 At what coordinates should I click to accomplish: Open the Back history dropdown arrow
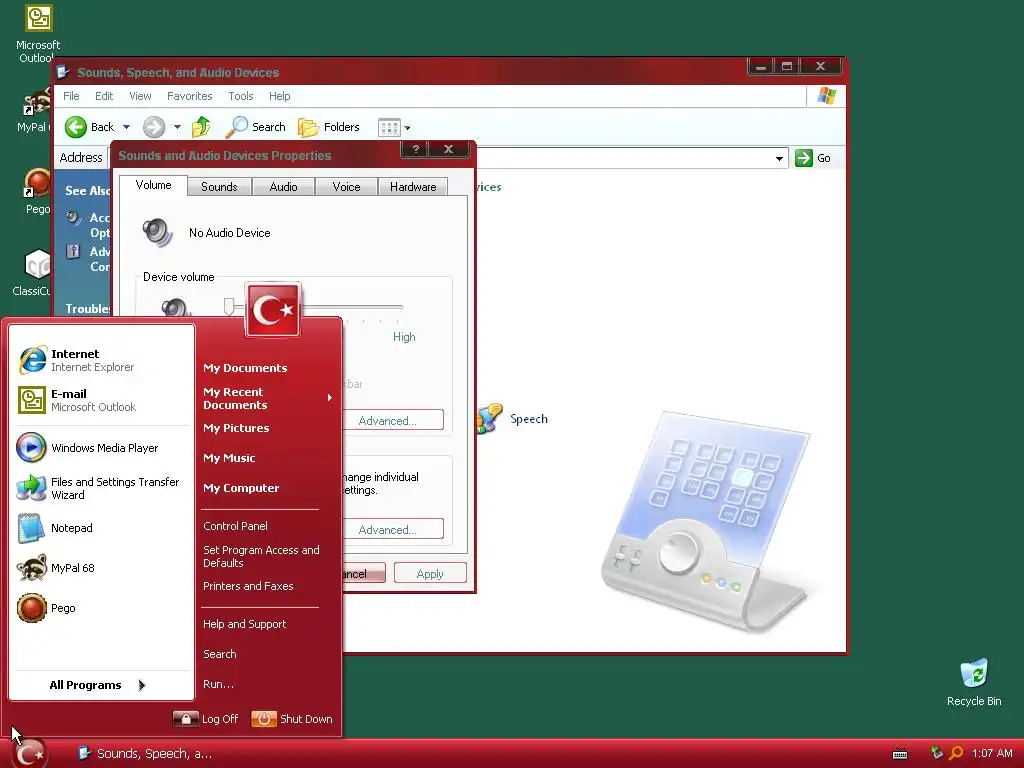point(127,127)
